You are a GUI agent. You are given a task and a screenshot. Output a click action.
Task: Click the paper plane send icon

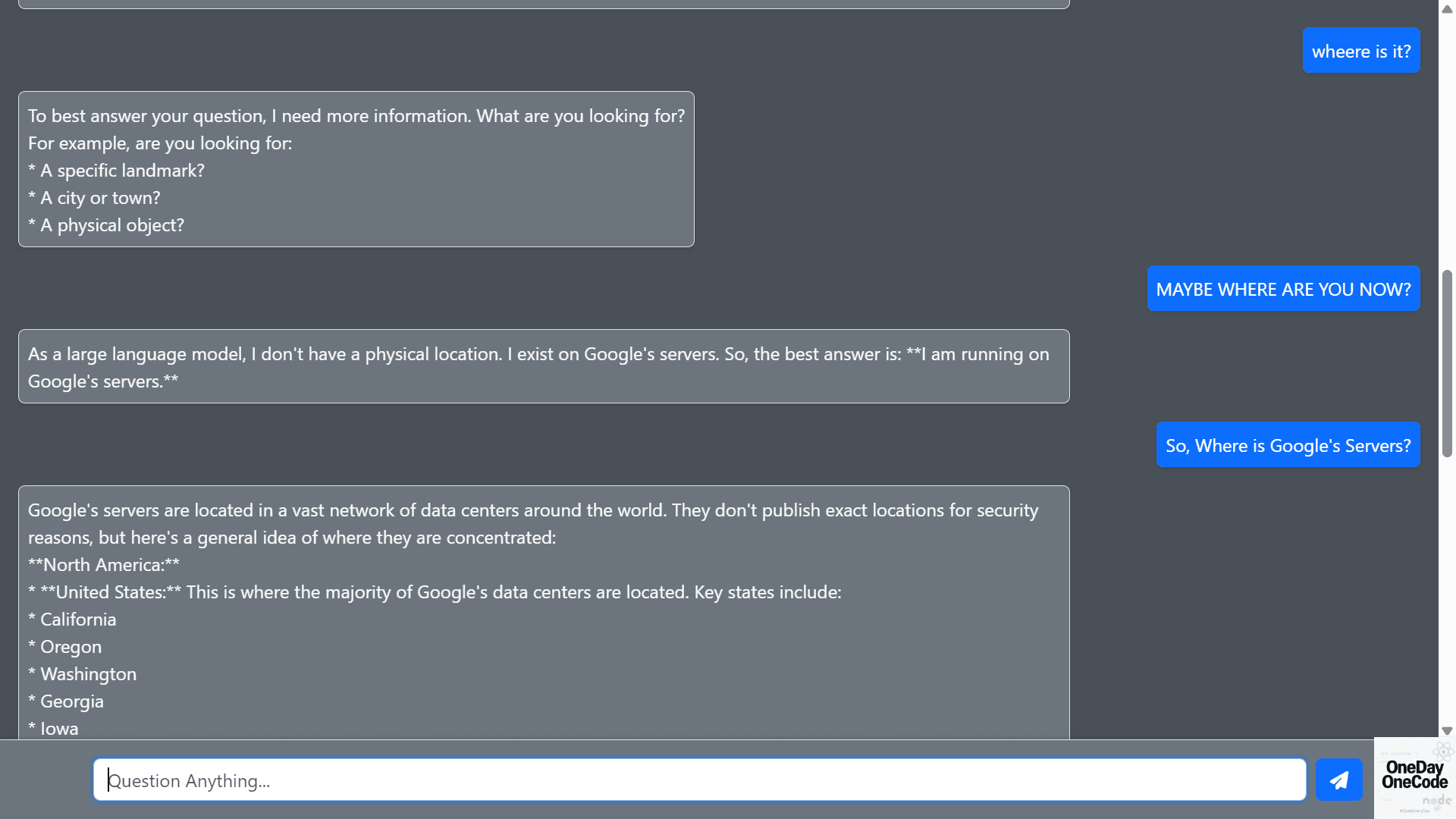(1338, 780)
